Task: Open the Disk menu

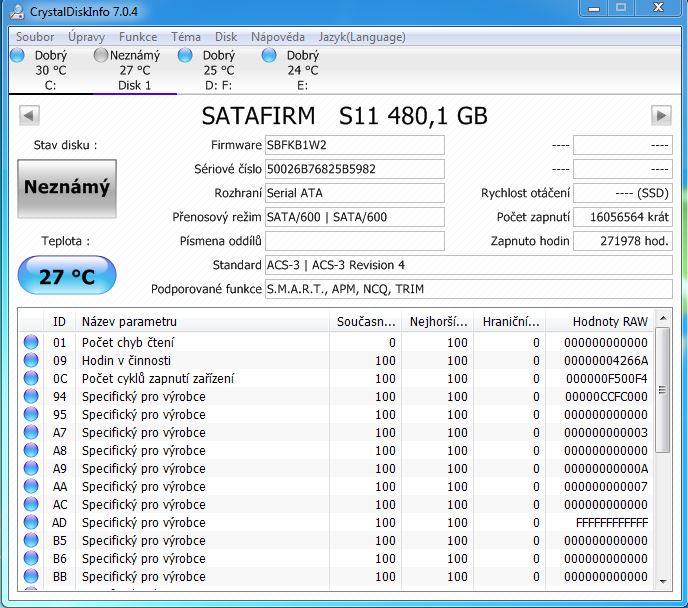Action: pos(226,37)
